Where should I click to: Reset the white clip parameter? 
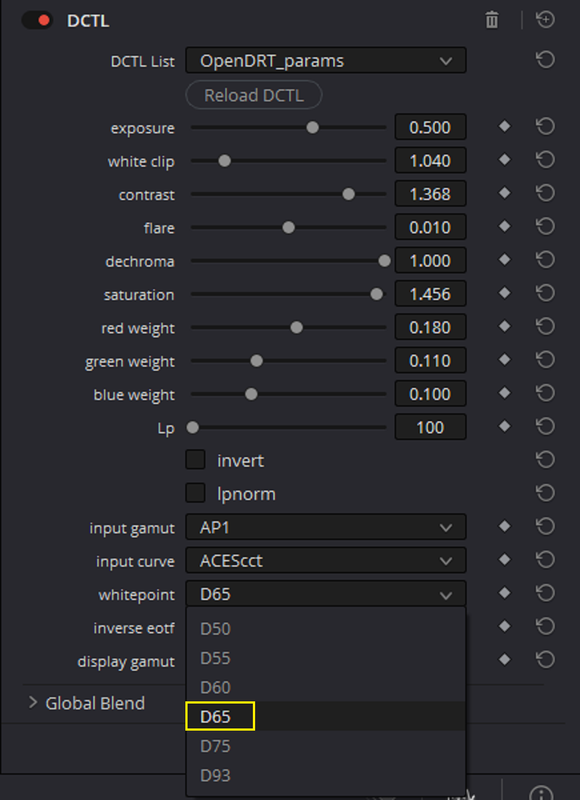coord(545,160)
